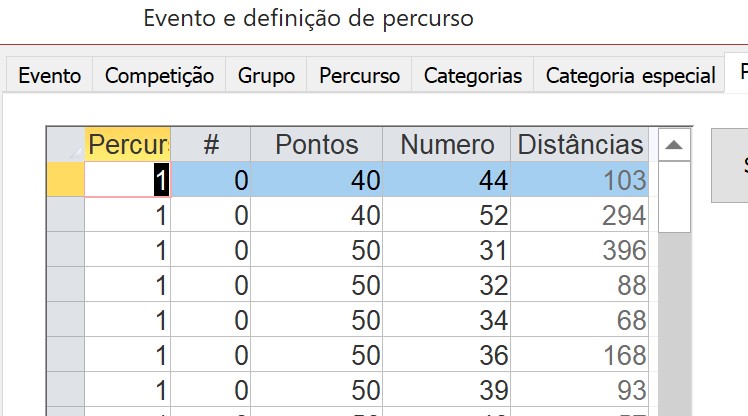Click the table's select-all corner cell
748x416 pixels.
(x=65, y=145)
